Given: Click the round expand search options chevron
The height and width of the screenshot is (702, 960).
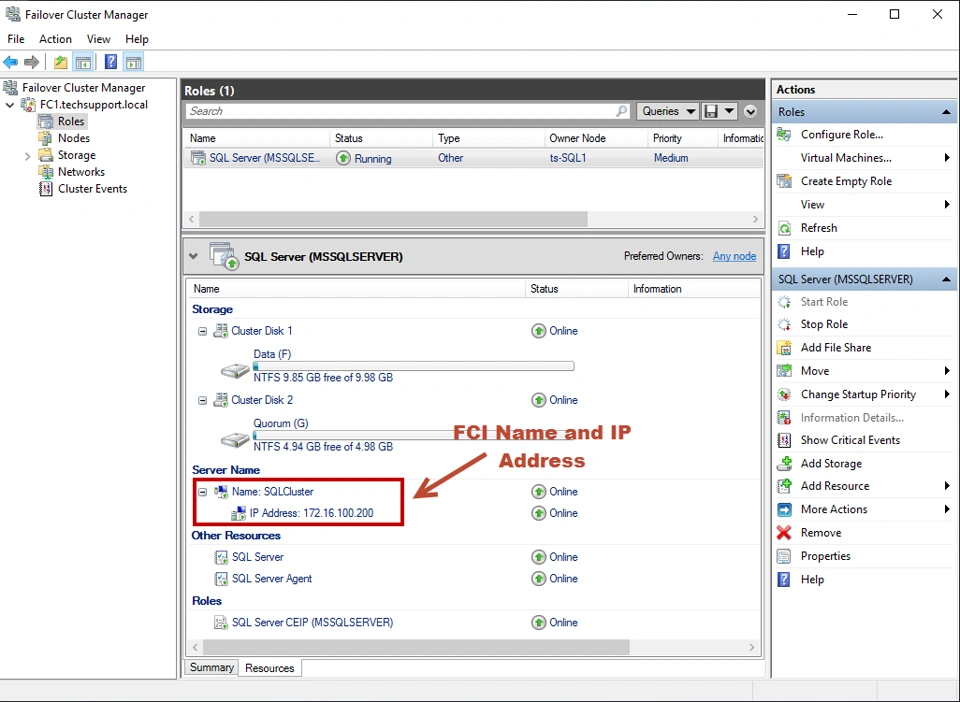Looking at the screenshot, I should coord(750,111).
